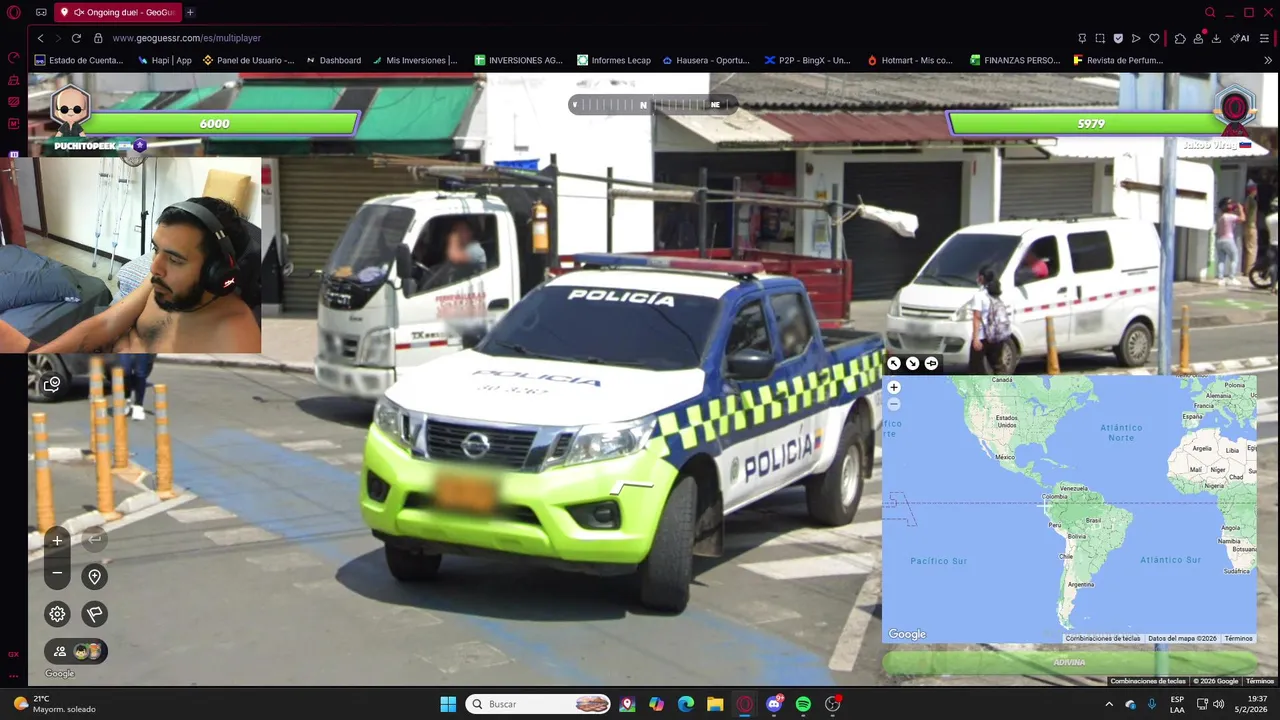Open Términos link on the map
This screenshot has width=1280, height=720.
[1238, 638]
